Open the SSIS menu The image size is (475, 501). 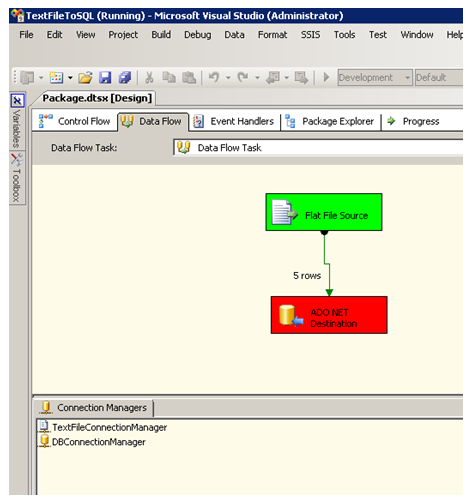click(310, 35)
